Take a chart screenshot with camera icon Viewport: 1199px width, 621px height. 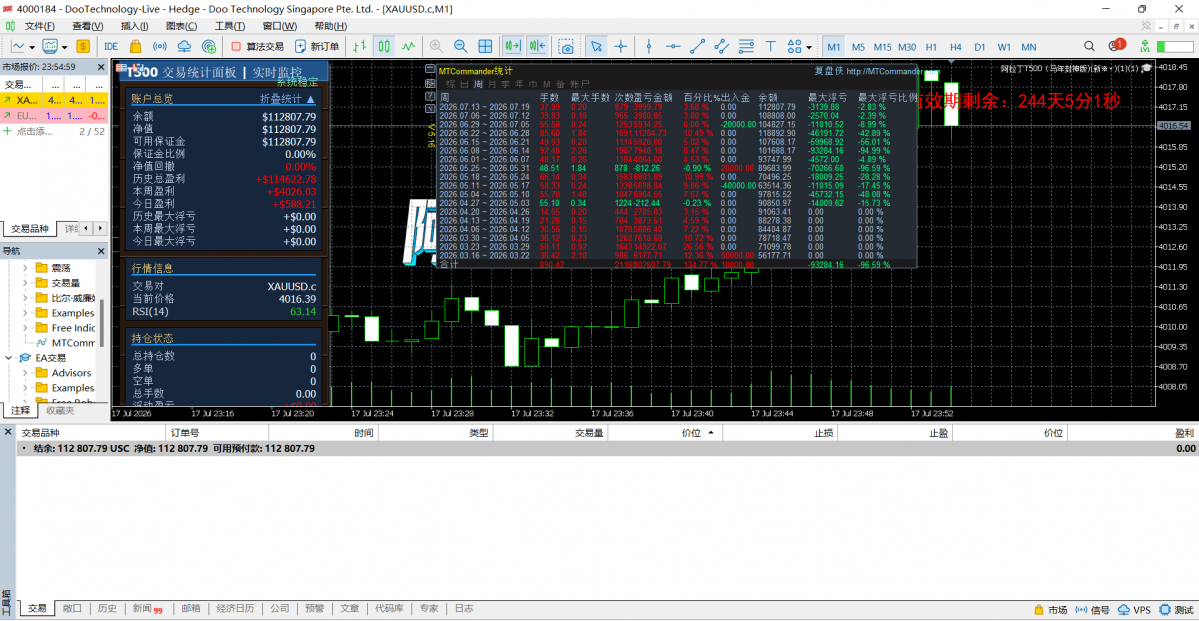pyautogui.click(x=566, y=47)
